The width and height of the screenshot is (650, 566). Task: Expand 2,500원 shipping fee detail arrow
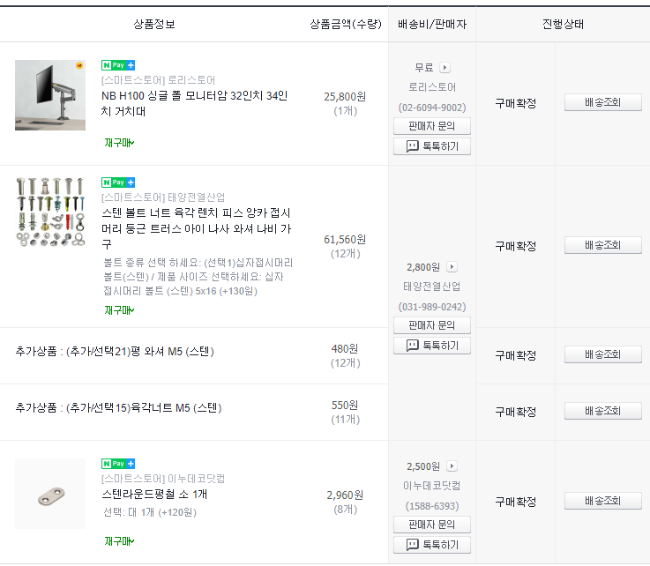[x=452, y=466]
